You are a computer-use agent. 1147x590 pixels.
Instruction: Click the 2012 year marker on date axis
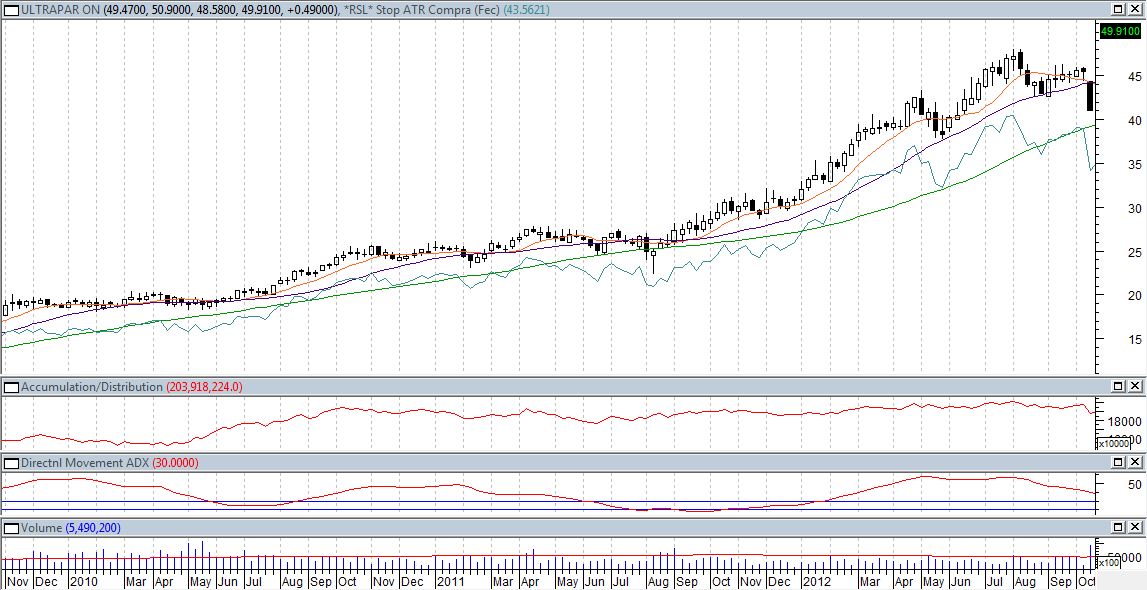(817, 581)
